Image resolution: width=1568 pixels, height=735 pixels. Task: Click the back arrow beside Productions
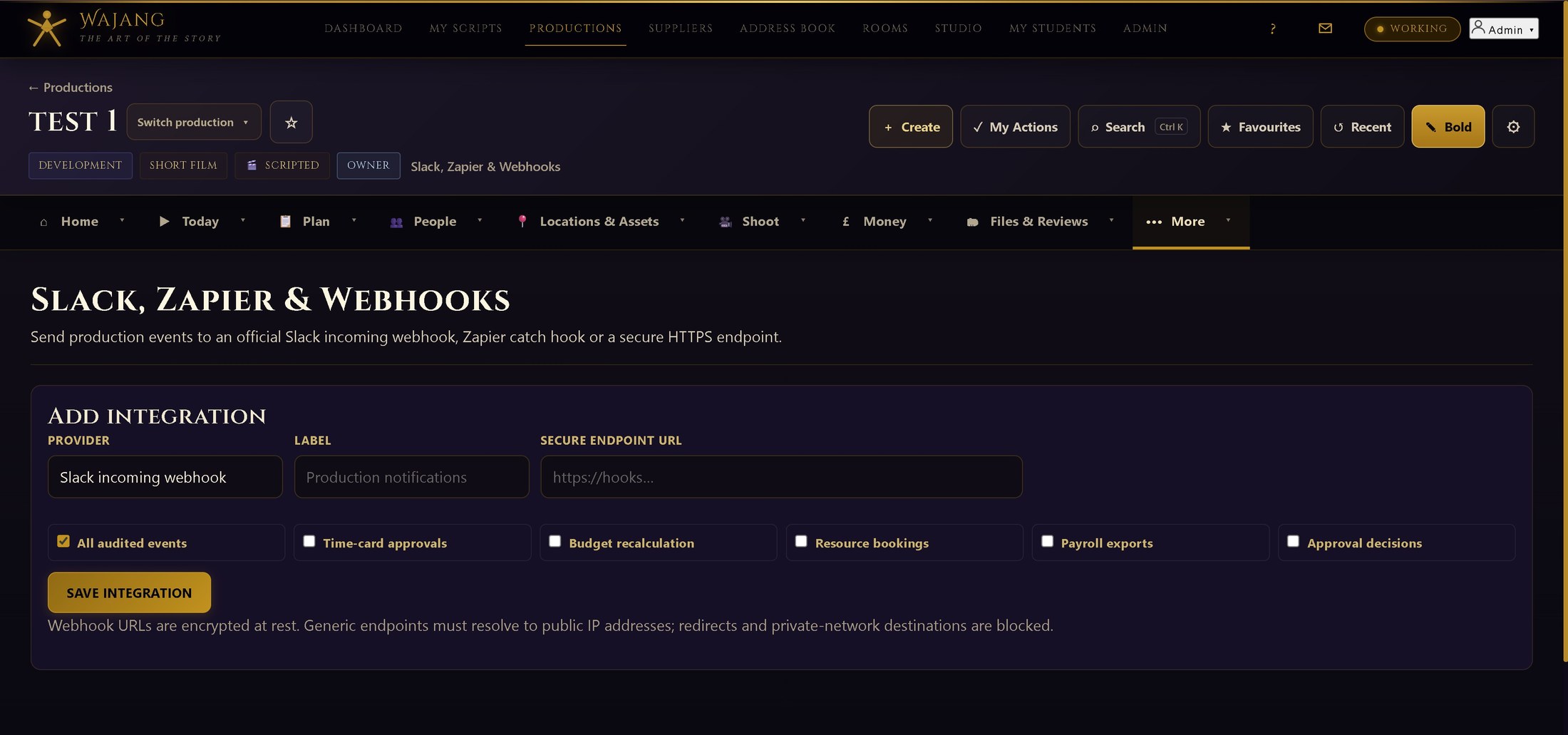click(33, 88)
